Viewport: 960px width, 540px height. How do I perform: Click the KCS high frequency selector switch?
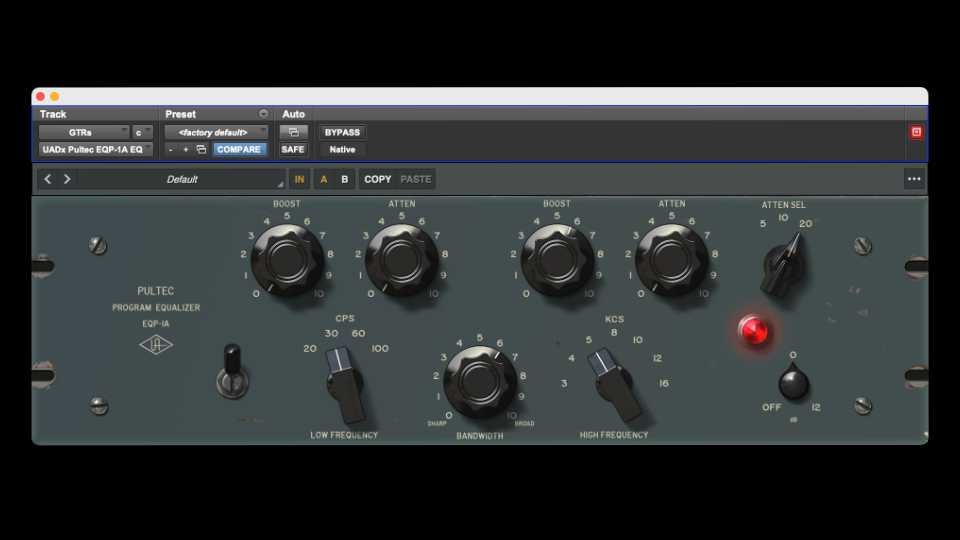(614, 384)
